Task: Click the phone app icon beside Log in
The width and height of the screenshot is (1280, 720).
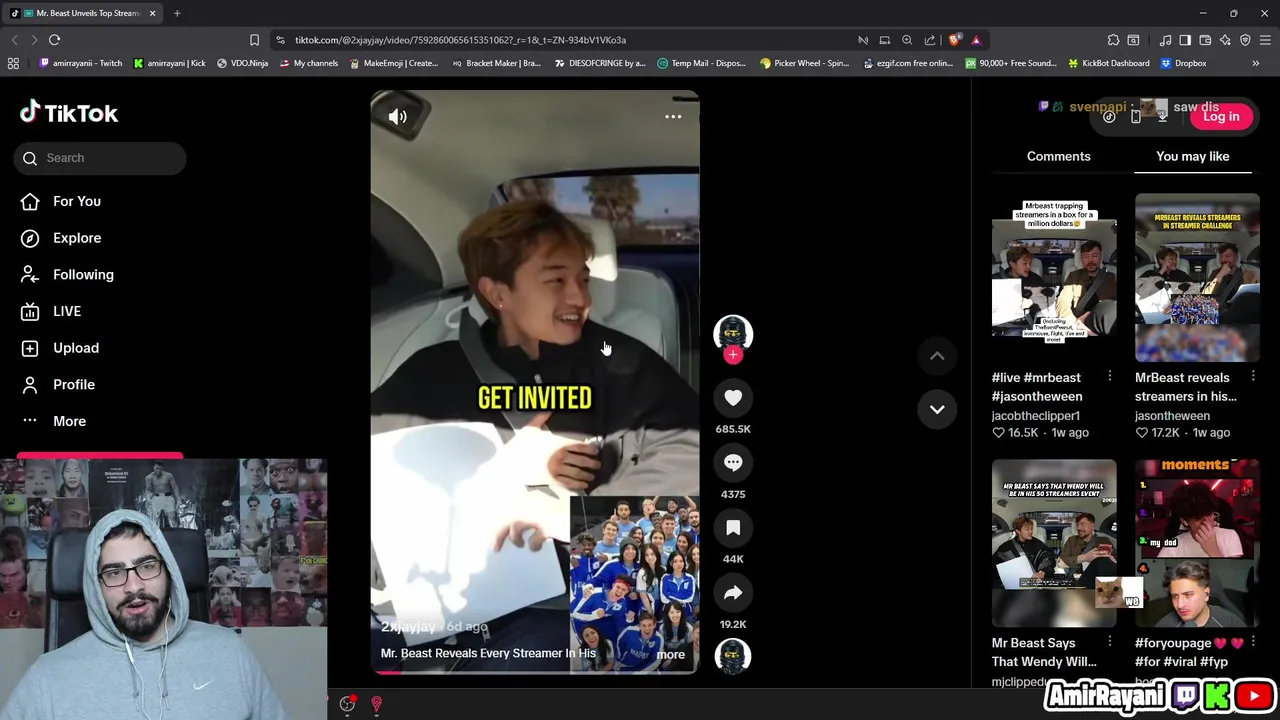Action: point(1135,117)
